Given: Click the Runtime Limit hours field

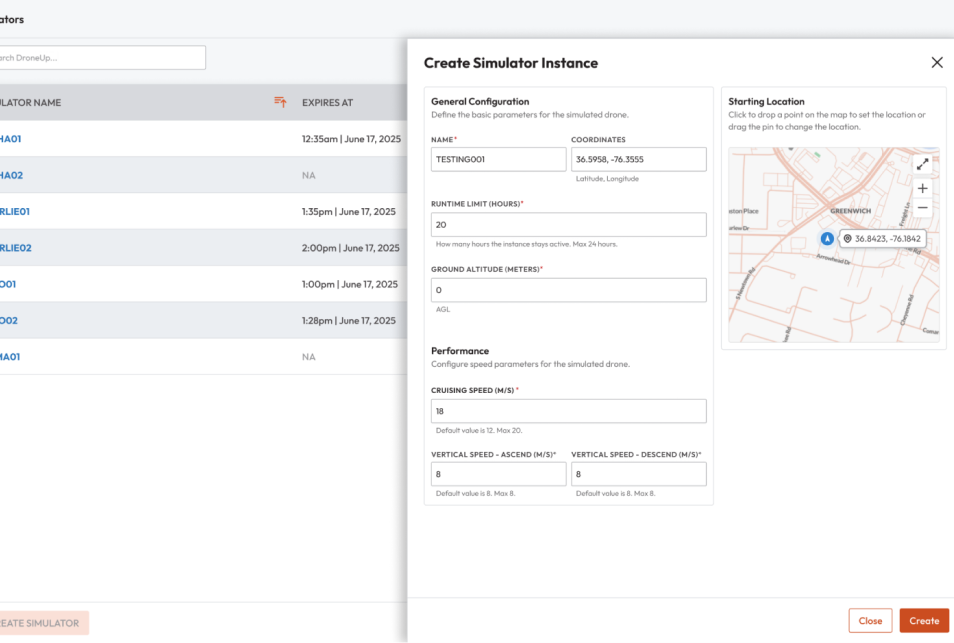Looking at the screenshot, I should click(568, 225).
